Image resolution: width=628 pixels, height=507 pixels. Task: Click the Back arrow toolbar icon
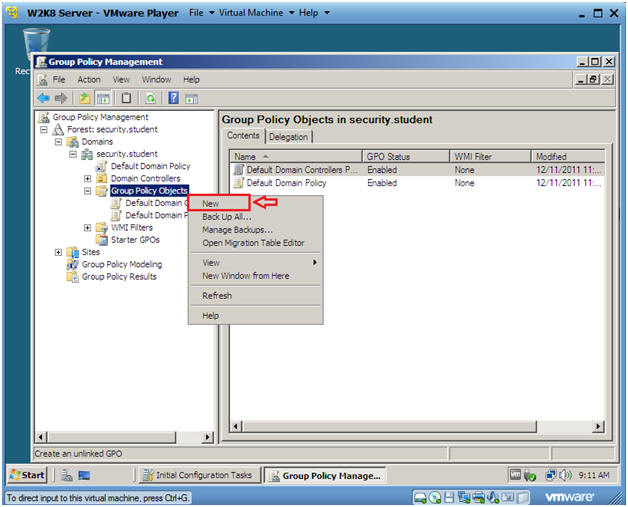coord(44,98)
